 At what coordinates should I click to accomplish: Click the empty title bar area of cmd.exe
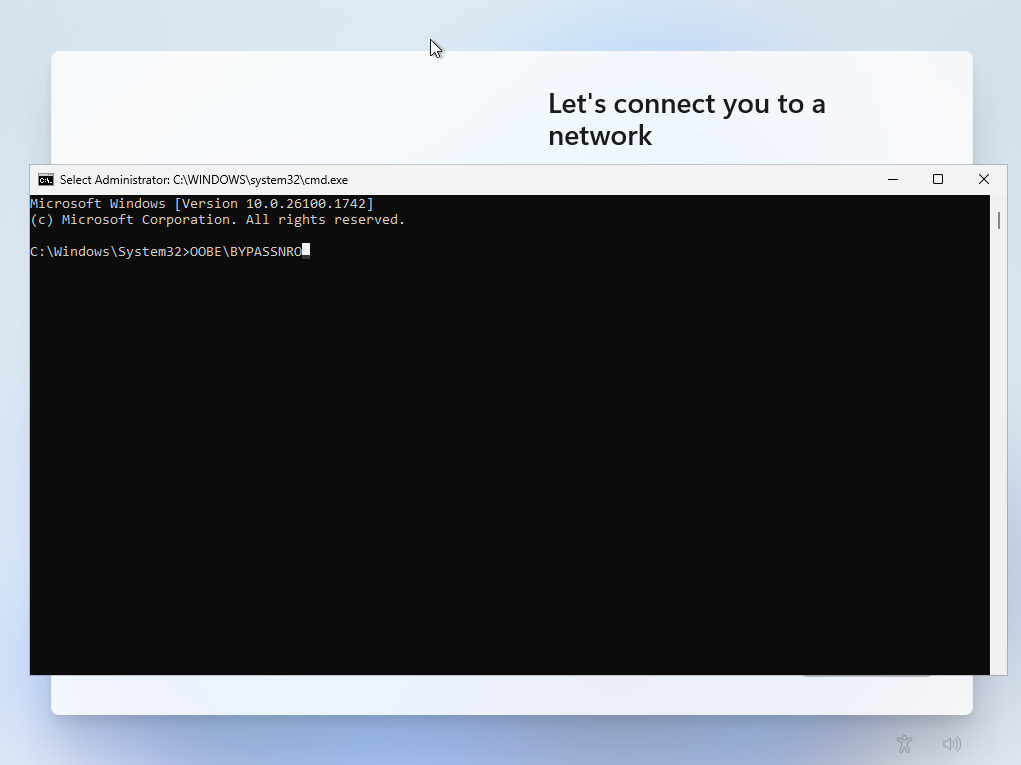(600, 180)
